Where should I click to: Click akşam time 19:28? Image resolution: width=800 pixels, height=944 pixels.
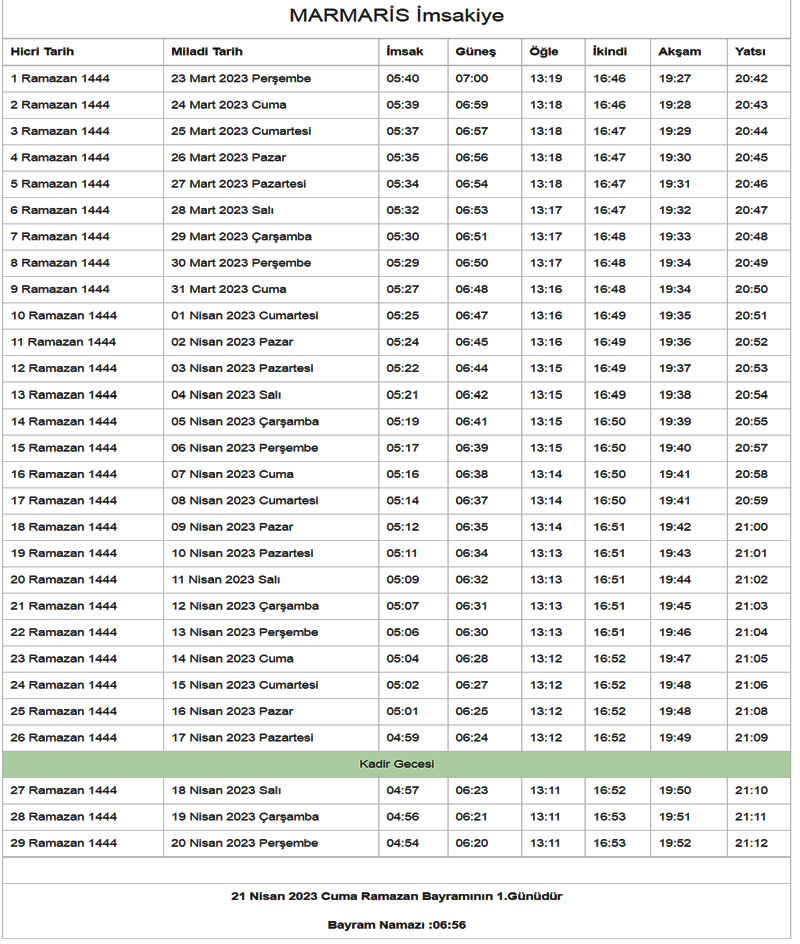(675, 105)
